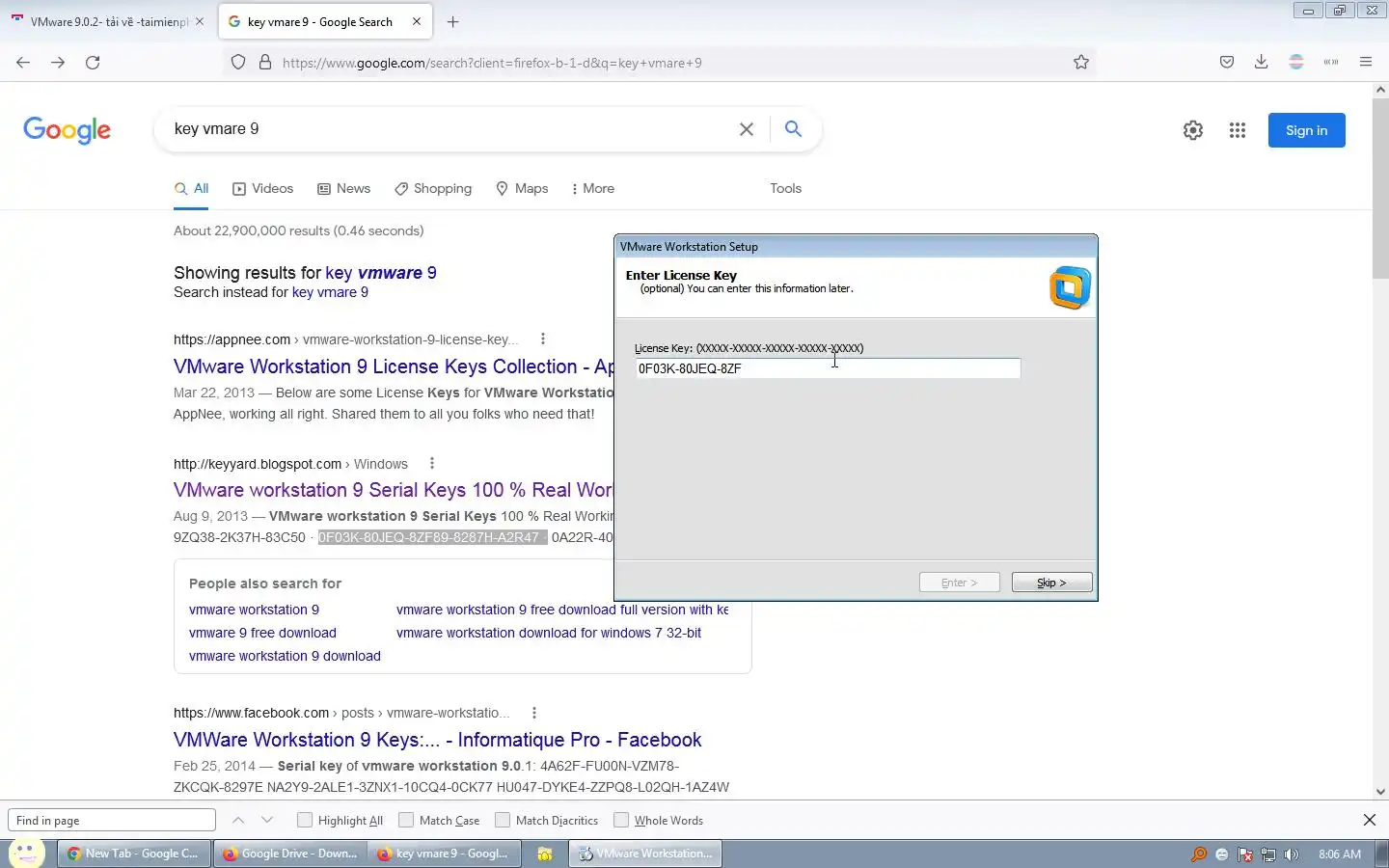Enable the Match Diacritics checkbox
This screenshot has width=1389, height=868.
point(503,820)
